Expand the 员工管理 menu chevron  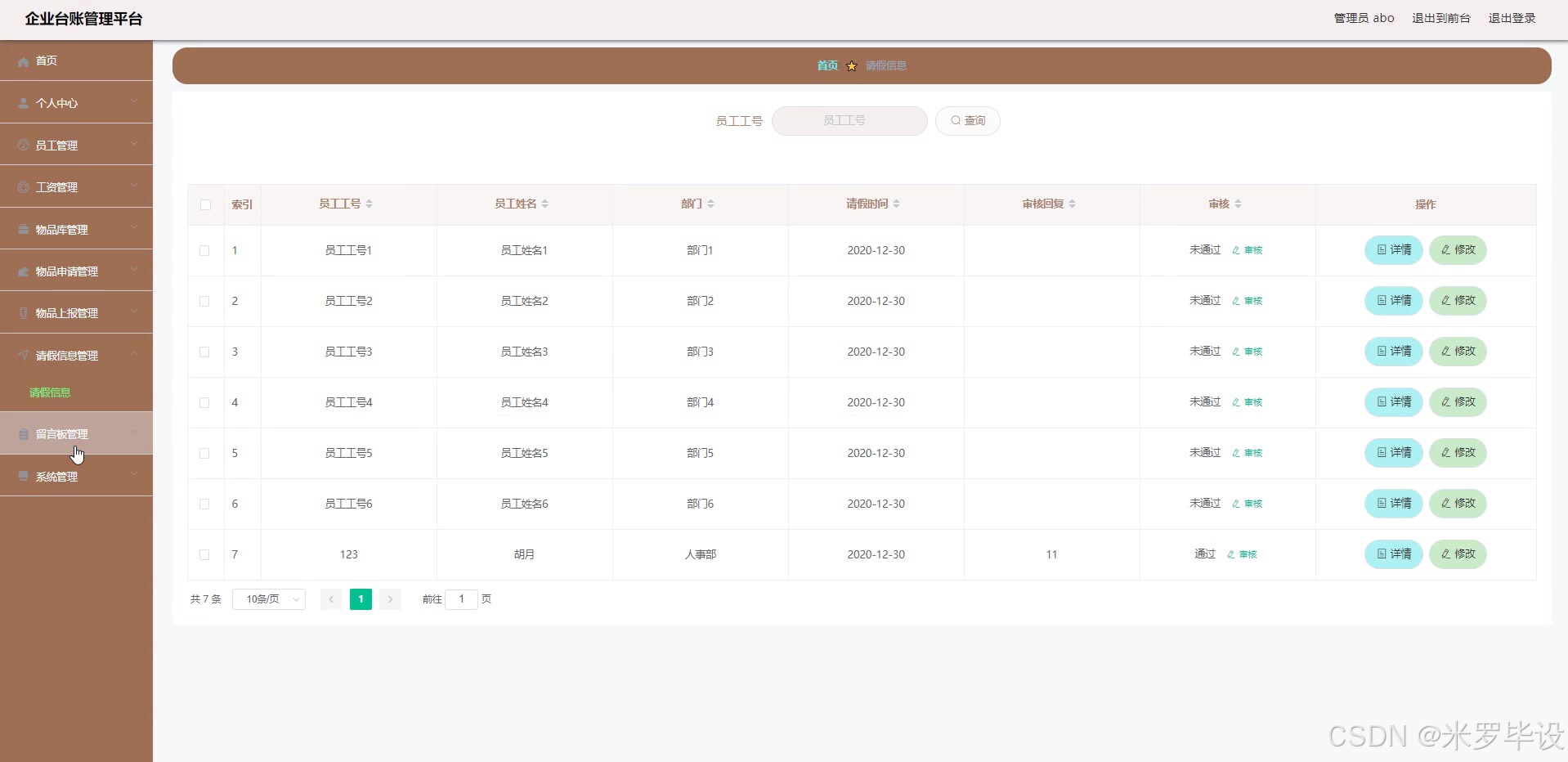pos(134,143)
